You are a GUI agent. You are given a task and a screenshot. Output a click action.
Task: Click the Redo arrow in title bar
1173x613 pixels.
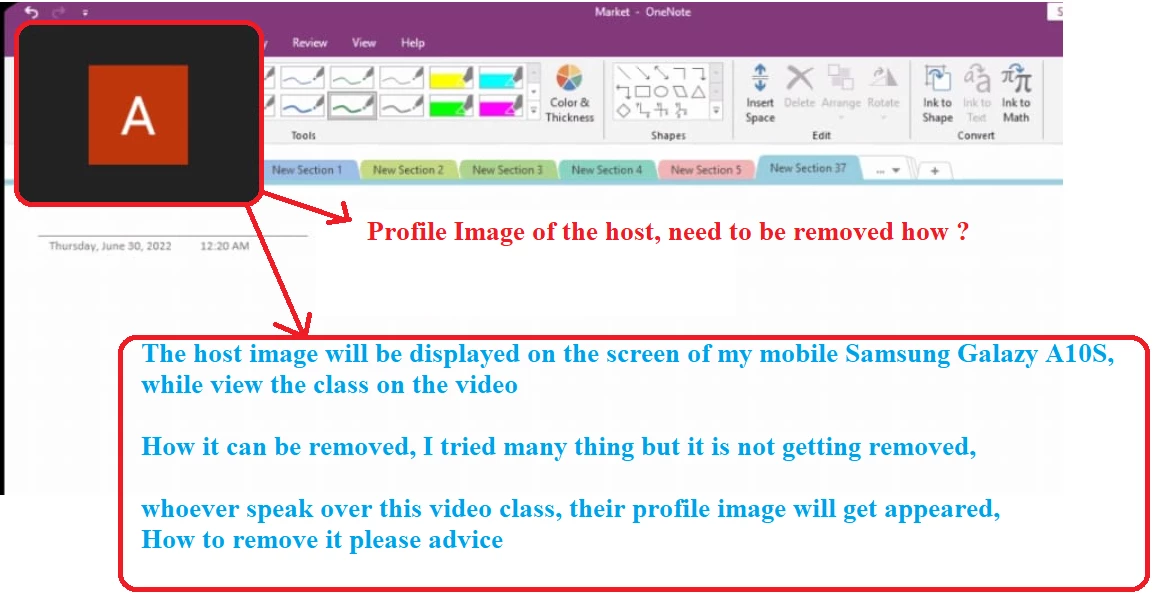point(59,12)
